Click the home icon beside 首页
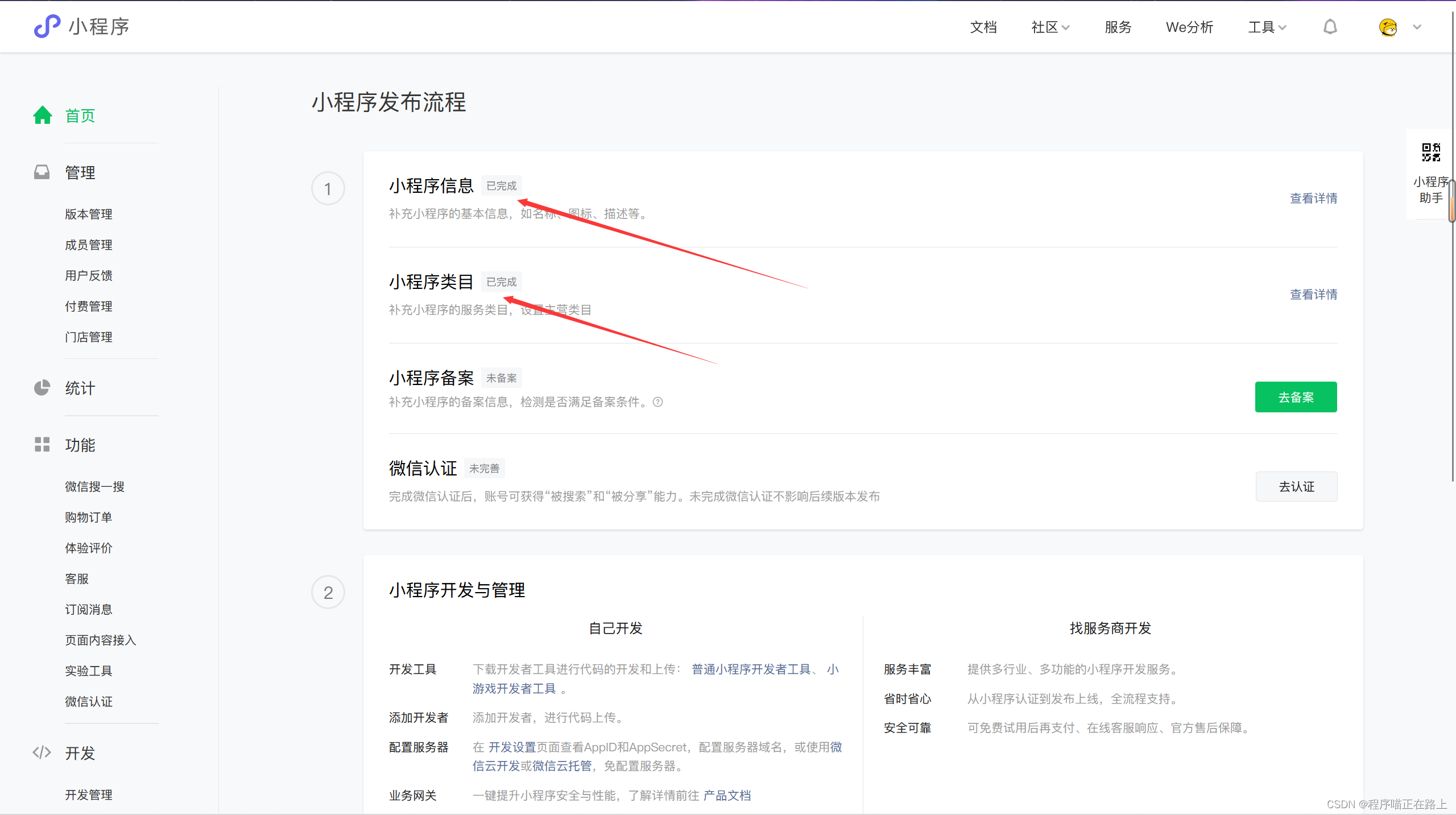Screen dimensions: 1456x815 (43, 115)
